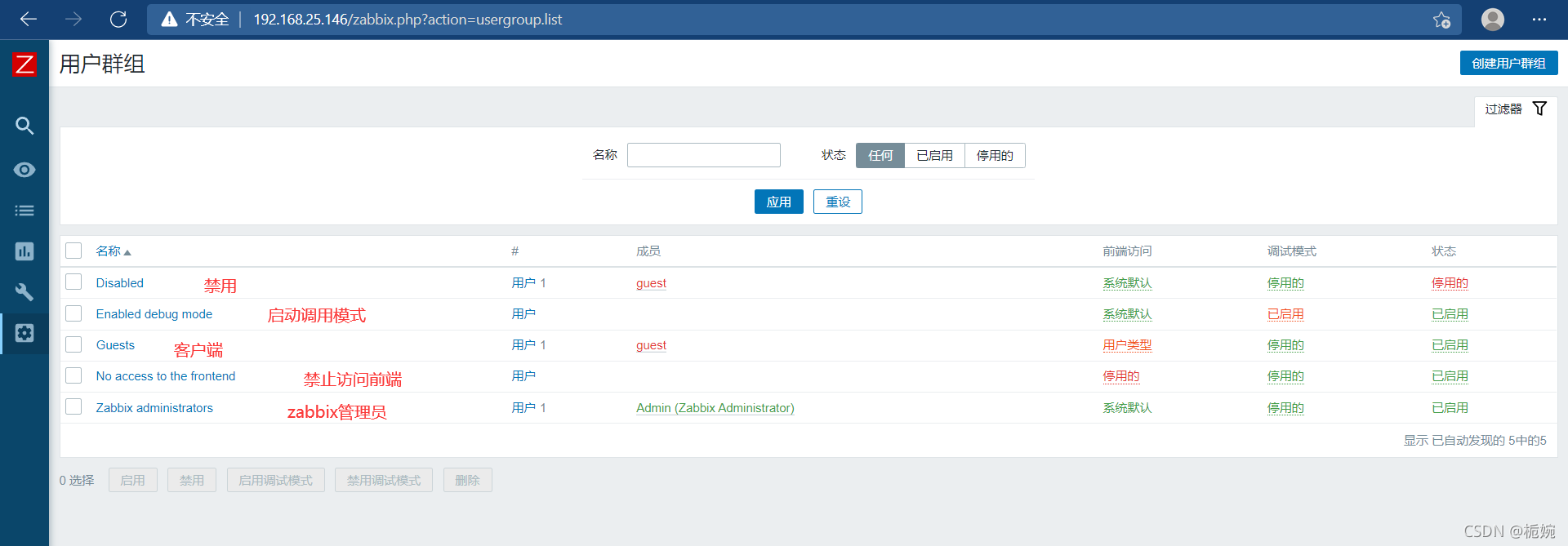Toggle debug mode 停用的 in Zabbix administrators row
Screen dimensions: 1568x546
[1285, 408]
